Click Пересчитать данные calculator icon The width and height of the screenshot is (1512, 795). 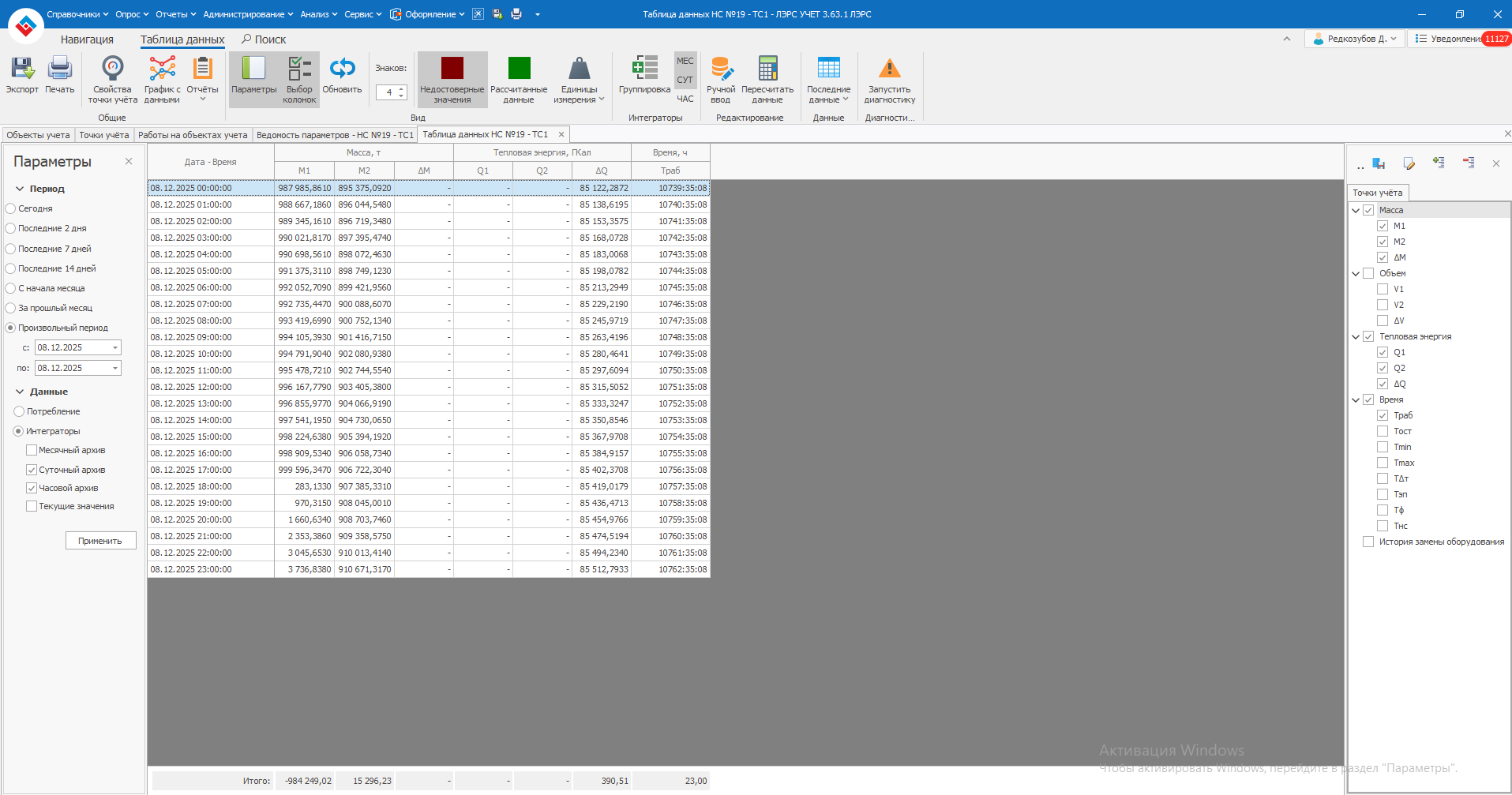tap(767, 69)
